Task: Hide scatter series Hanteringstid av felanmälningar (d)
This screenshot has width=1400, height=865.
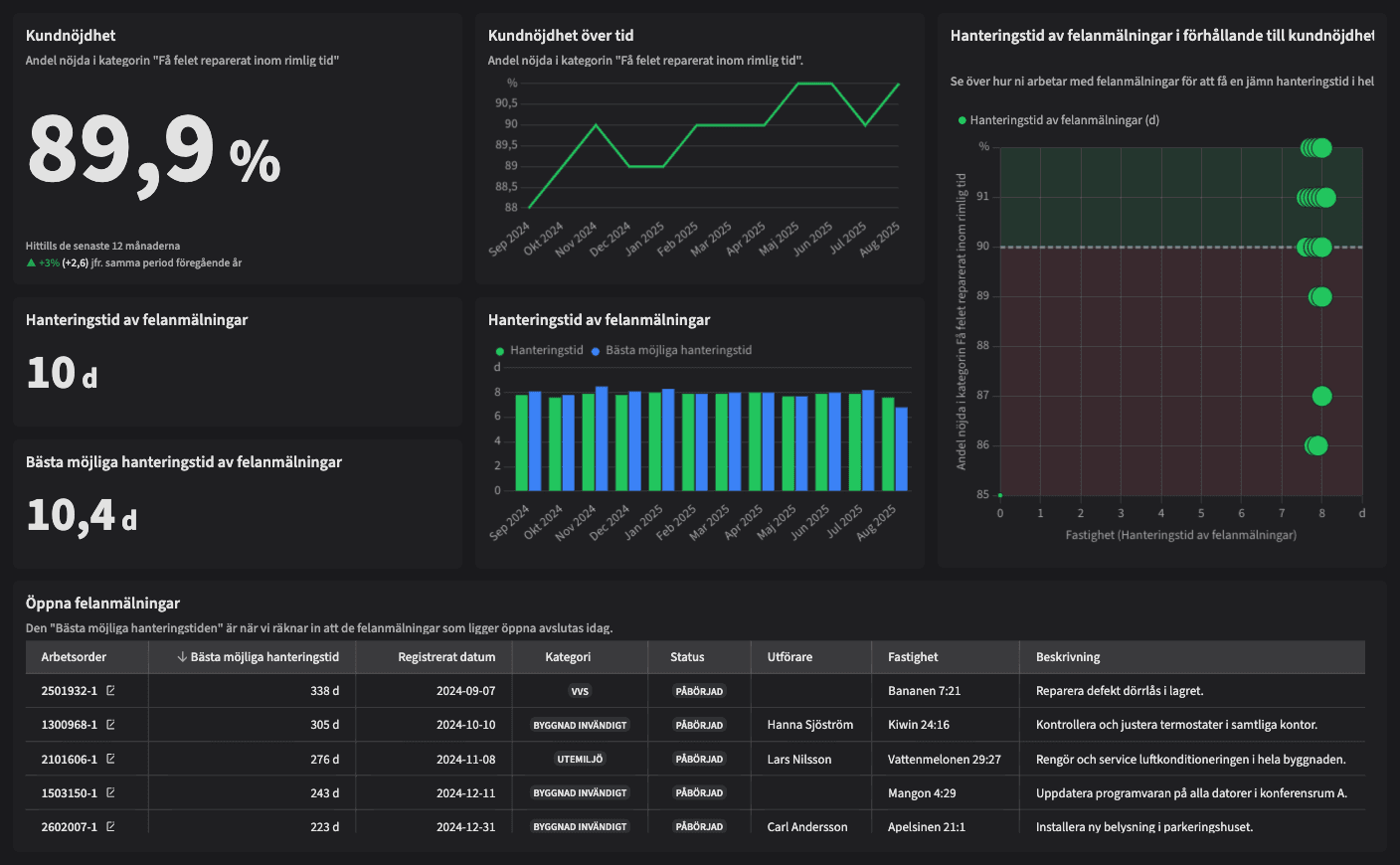Action: 1058,120
